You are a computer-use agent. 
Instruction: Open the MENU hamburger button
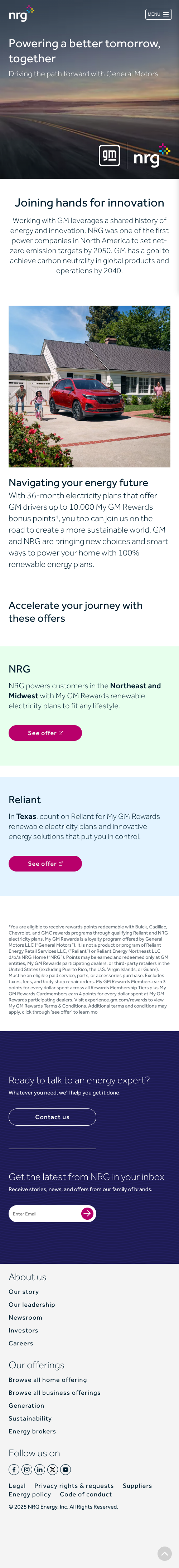[x=158, y=14]
